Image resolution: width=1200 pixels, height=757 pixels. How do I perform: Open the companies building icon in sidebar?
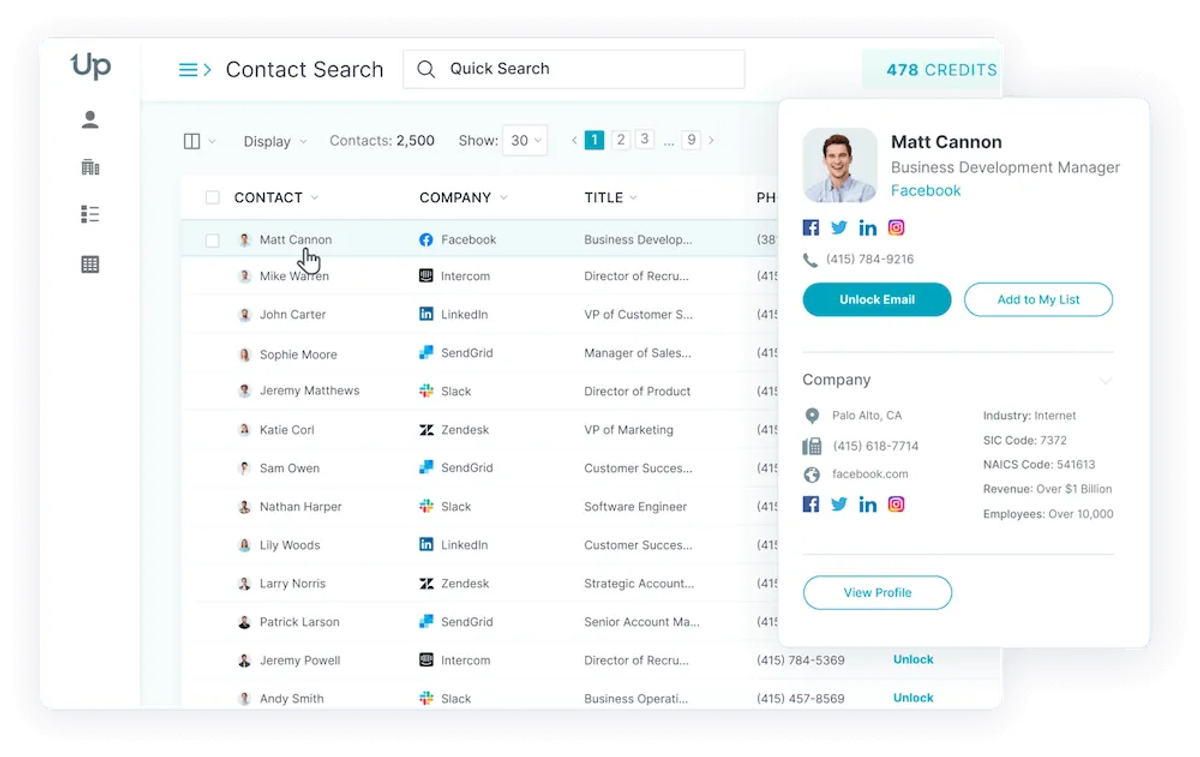coord(90,167)
